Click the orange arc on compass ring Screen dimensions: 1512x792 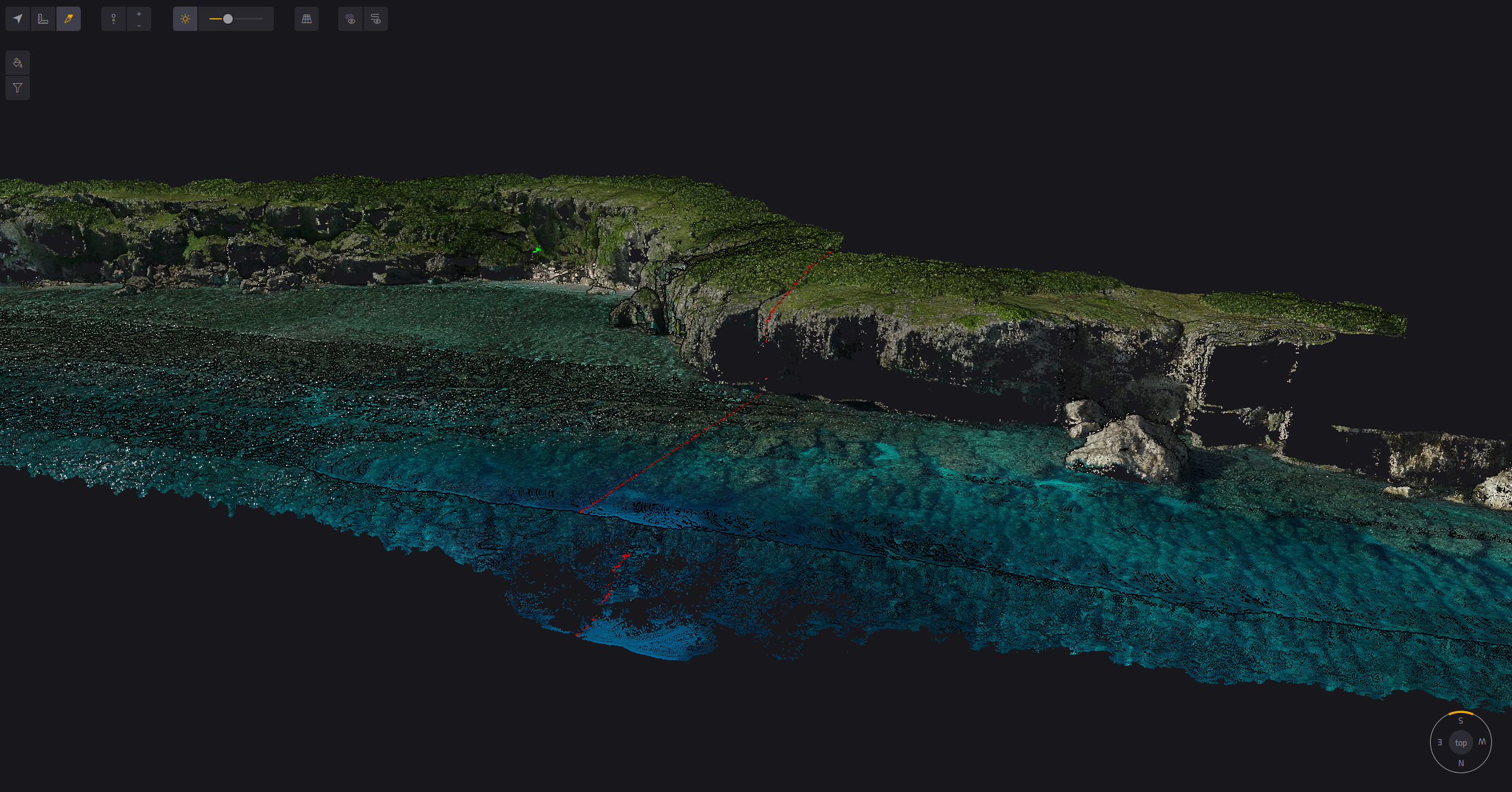click(1461, 712)
